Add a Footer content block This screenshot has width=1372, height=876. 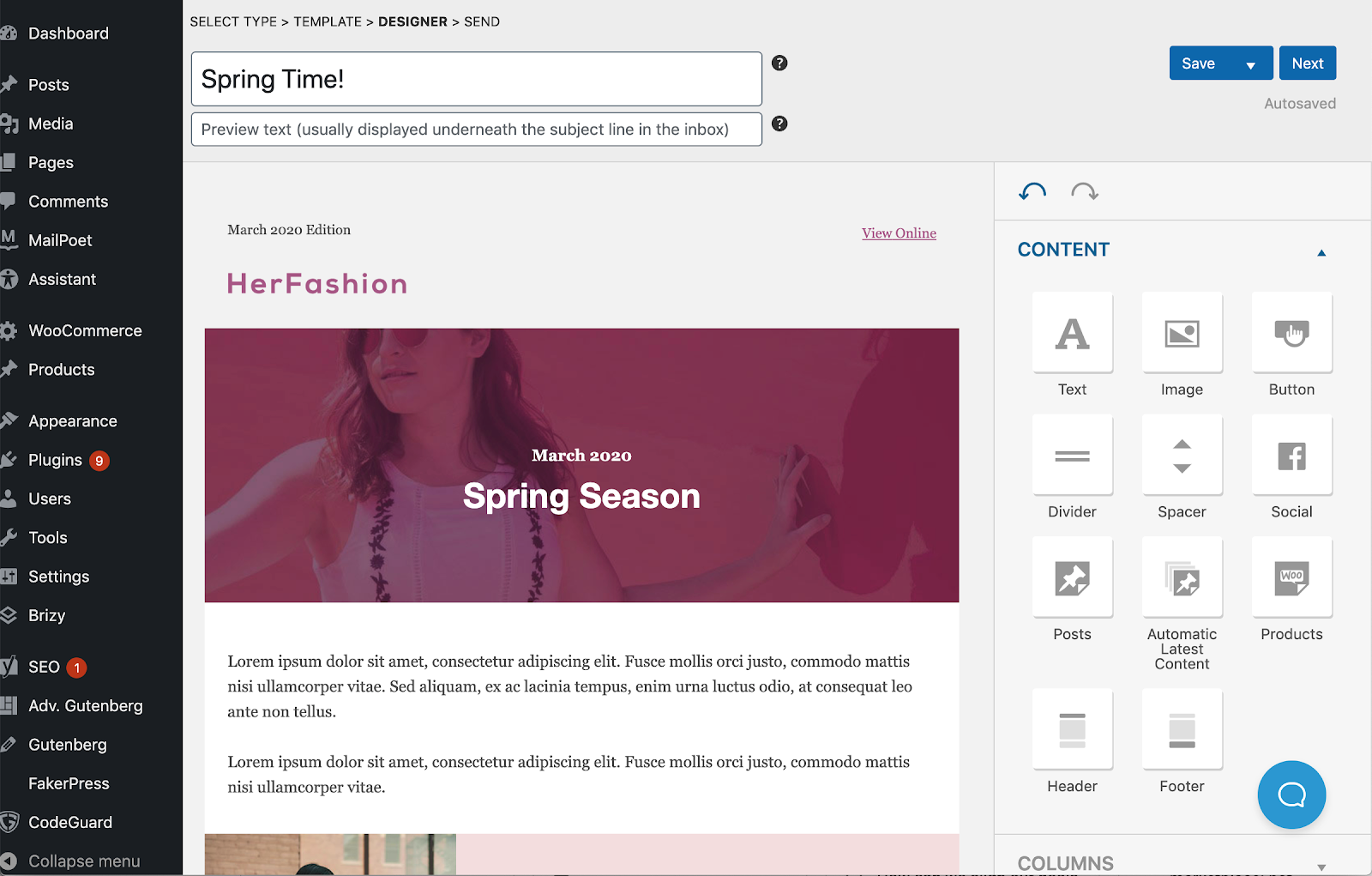tap(1182, 729)
